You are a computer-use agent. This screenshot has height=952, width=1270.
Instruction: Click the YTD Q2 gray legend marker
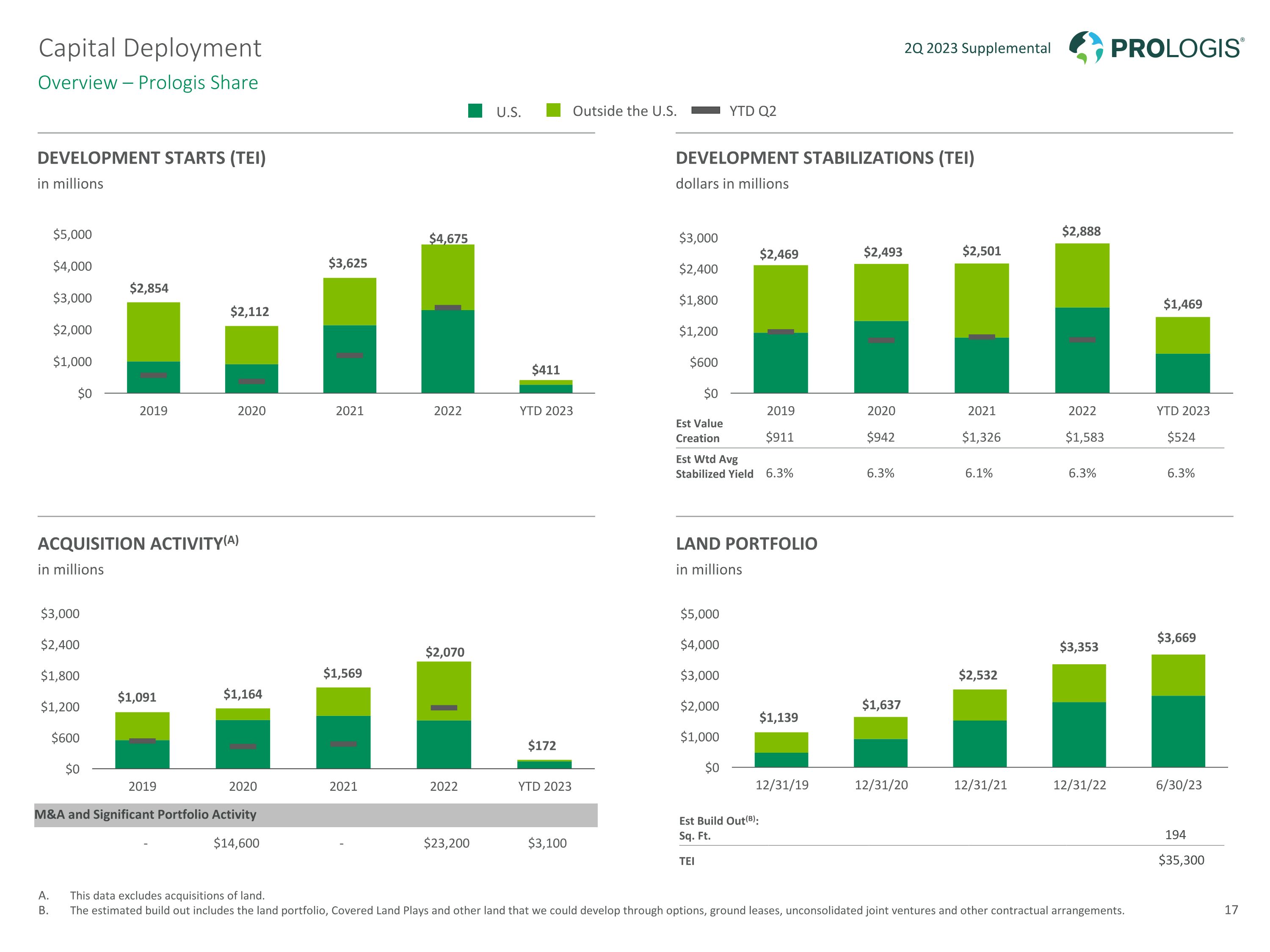[706, 110]
